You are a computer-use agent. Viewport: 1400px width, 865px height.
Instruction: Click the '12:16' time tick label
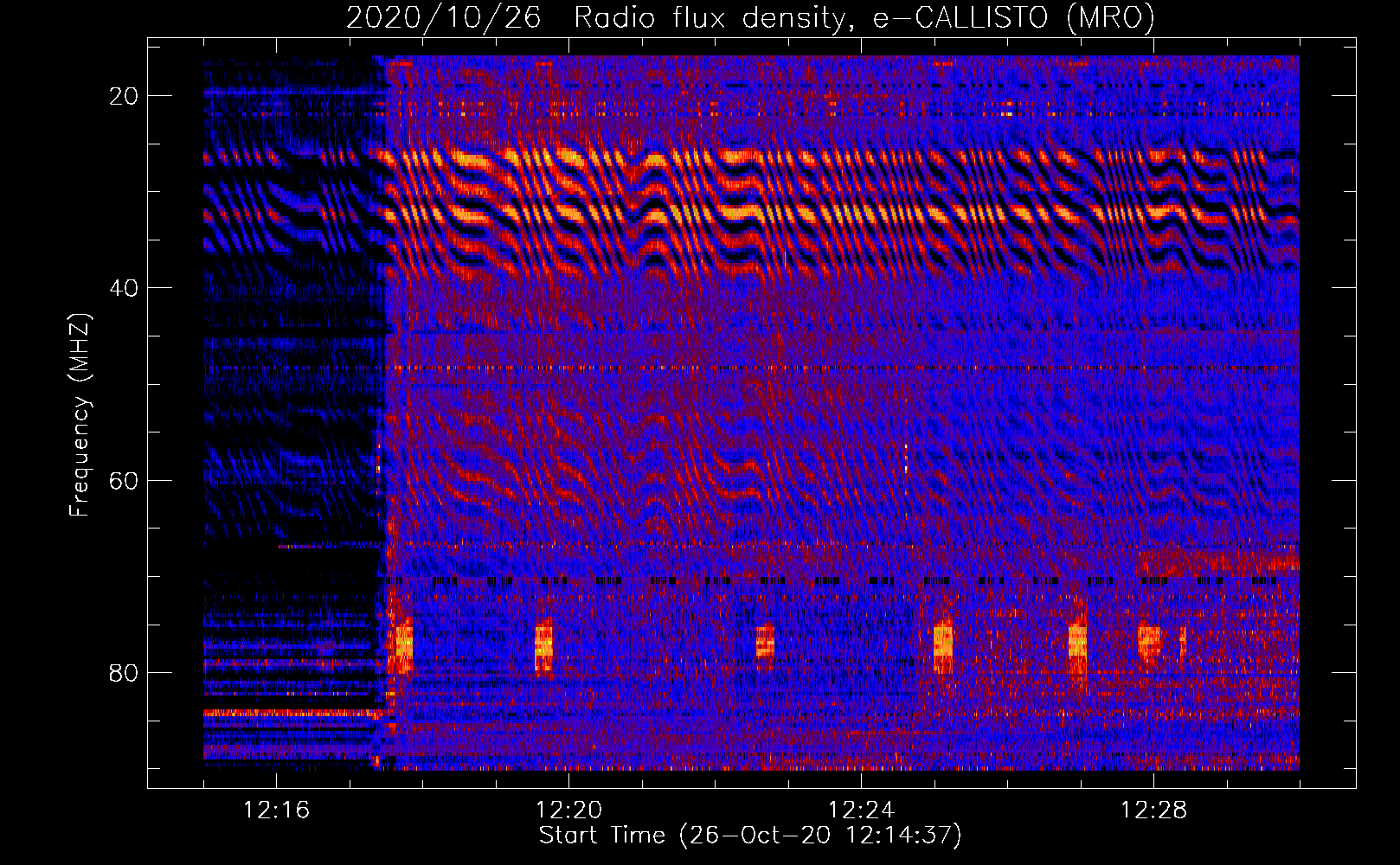coord(276,811)
